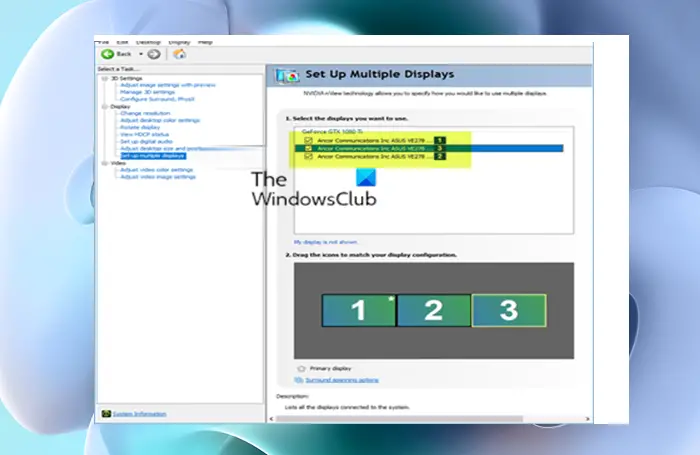Open the Back history dropdown arrow
Image resolution: width=700 pixels, height=455 pixels.
tap(141, 54)
